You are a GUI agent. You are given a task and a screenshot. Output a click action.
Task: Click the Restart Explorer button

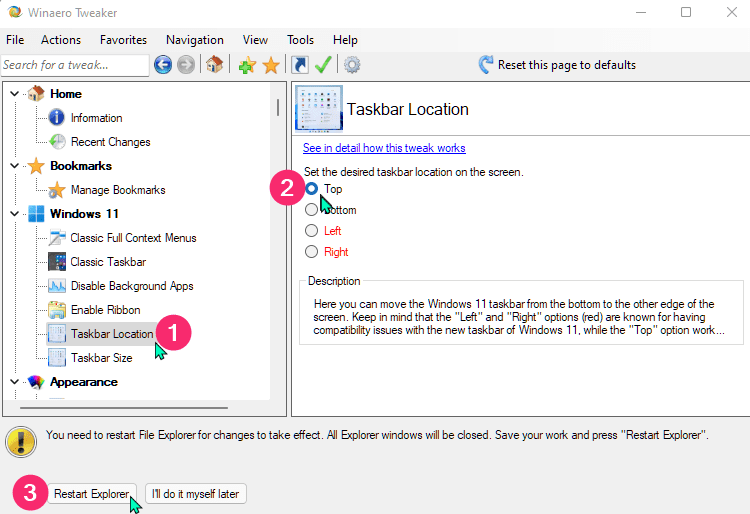coord(92,493)
